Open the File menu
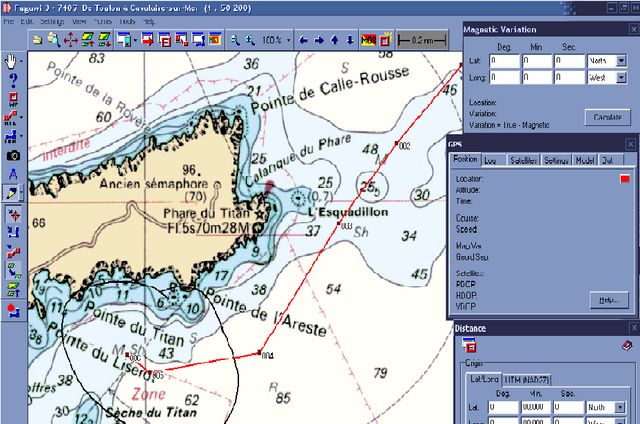 tap(9, 21)
